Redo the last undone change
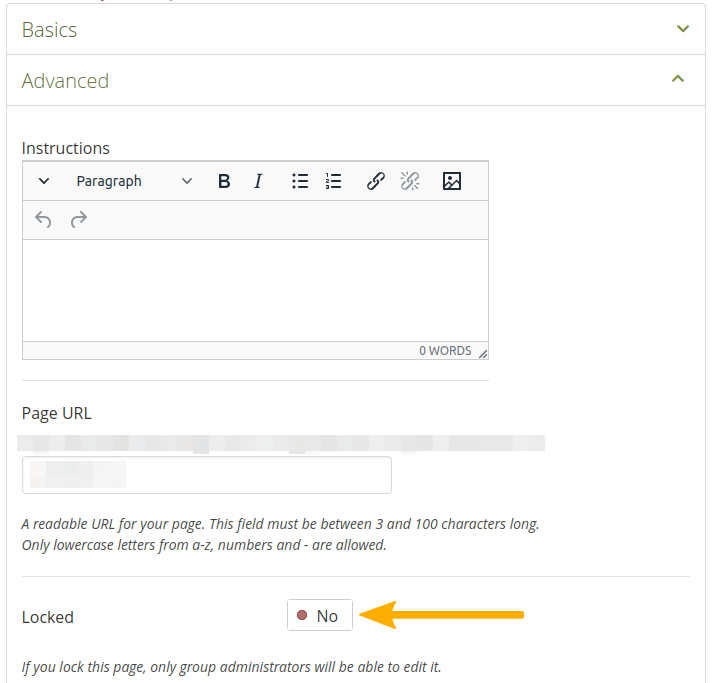Screen dimensions: 712x683 coord(78,219)
